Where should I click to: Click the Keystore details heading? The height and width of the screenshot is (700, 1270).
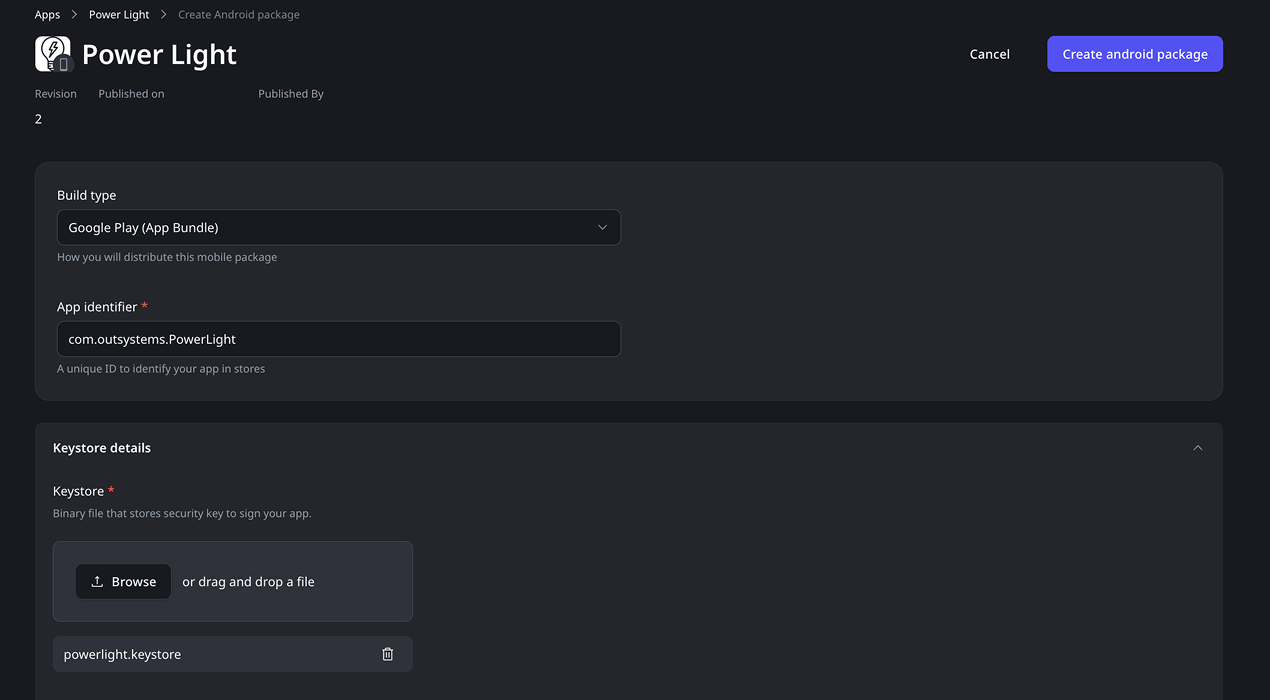[102, 448]
